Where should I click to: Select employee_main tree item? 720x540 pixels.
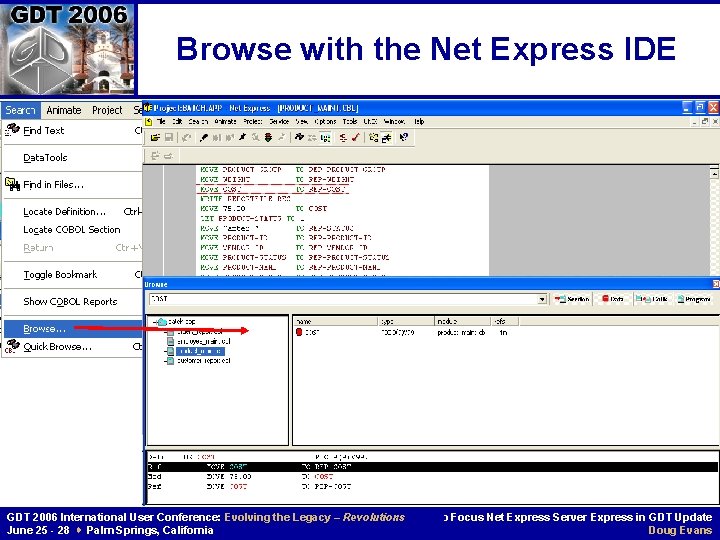203,342
